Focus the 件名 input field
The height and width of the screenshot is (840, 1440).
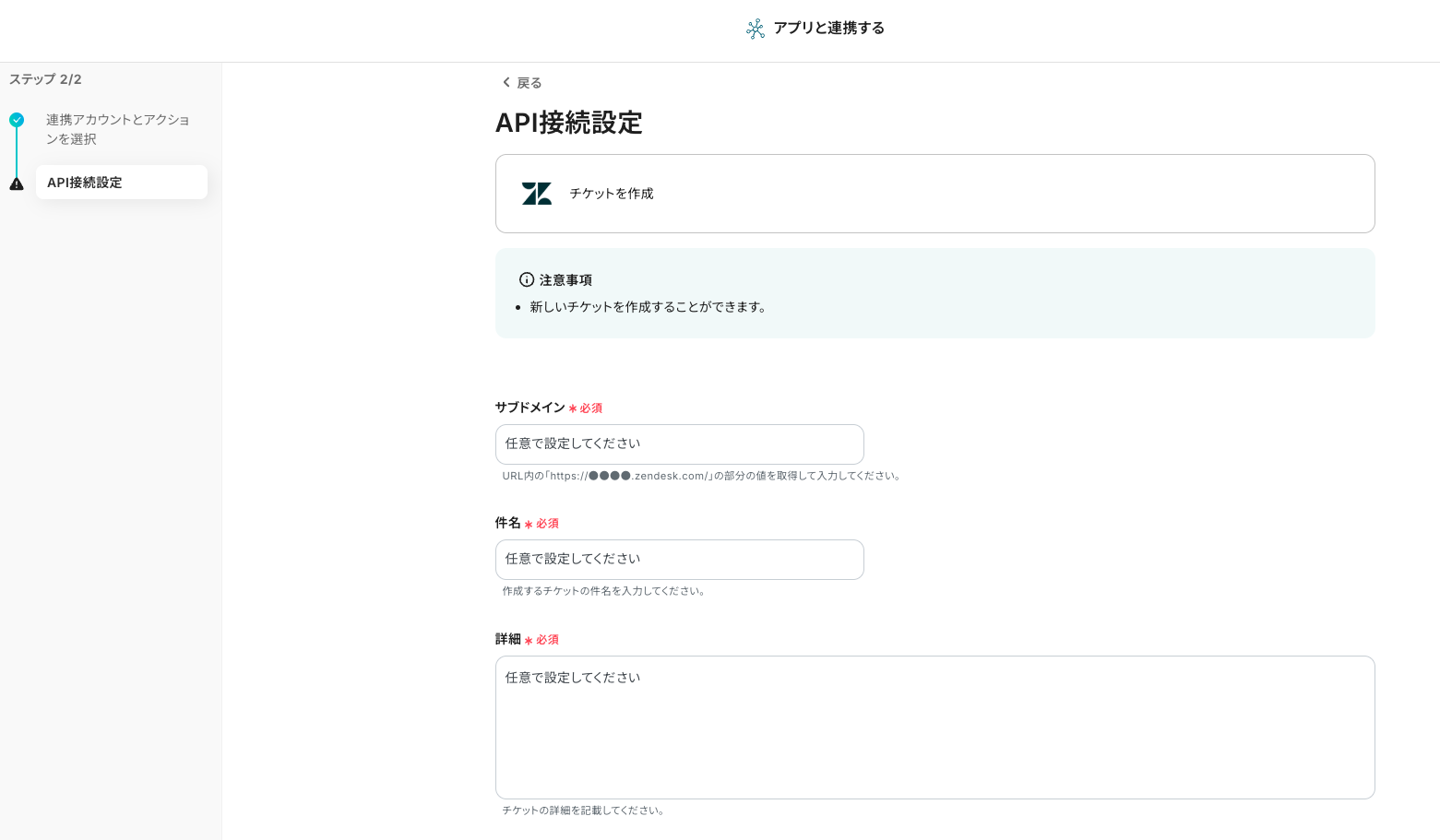coord(679,560)
